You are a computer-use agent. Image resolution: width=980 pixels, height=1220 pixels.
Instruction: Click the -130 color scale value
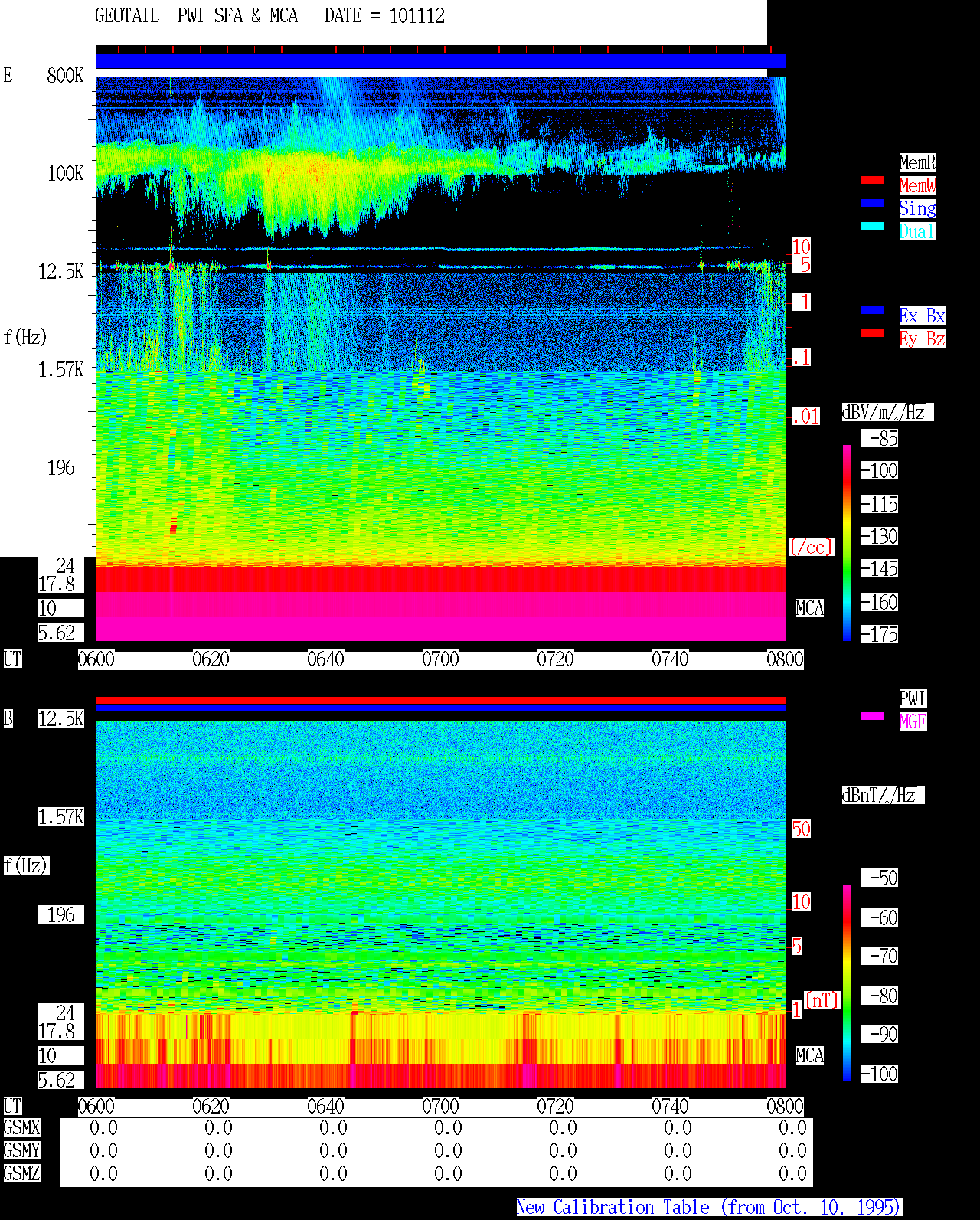880,537
